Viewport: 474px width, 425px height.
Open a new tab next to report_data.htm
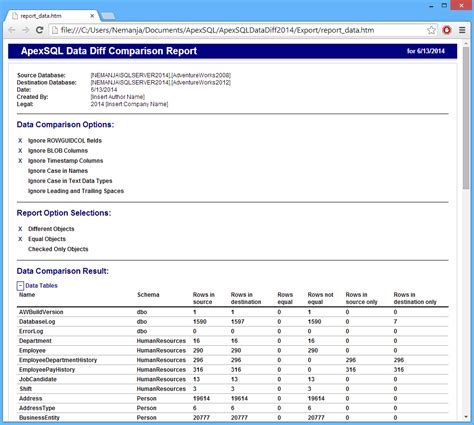(x=108, y=16)
